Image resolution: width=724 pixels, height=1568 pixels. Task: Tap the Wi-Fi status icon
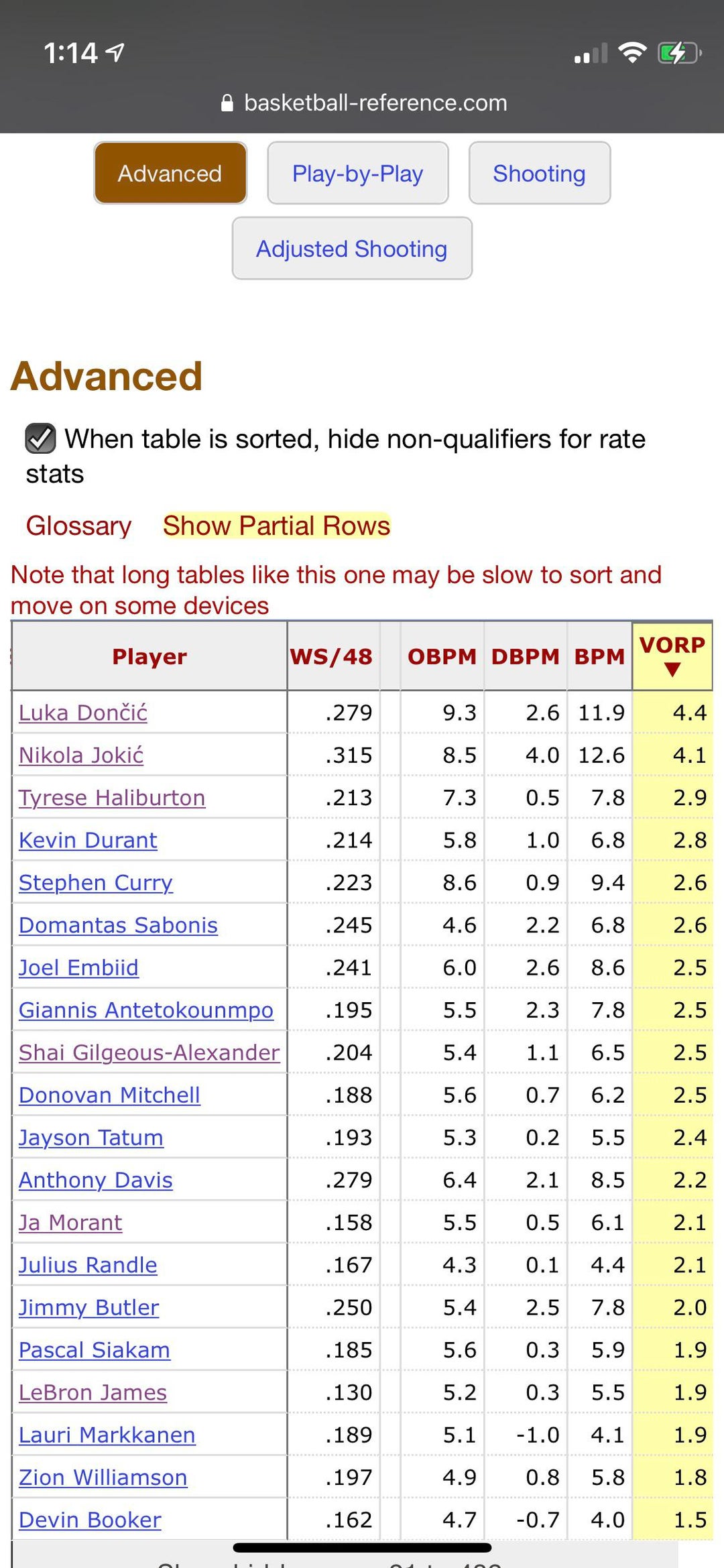[631, 52]
